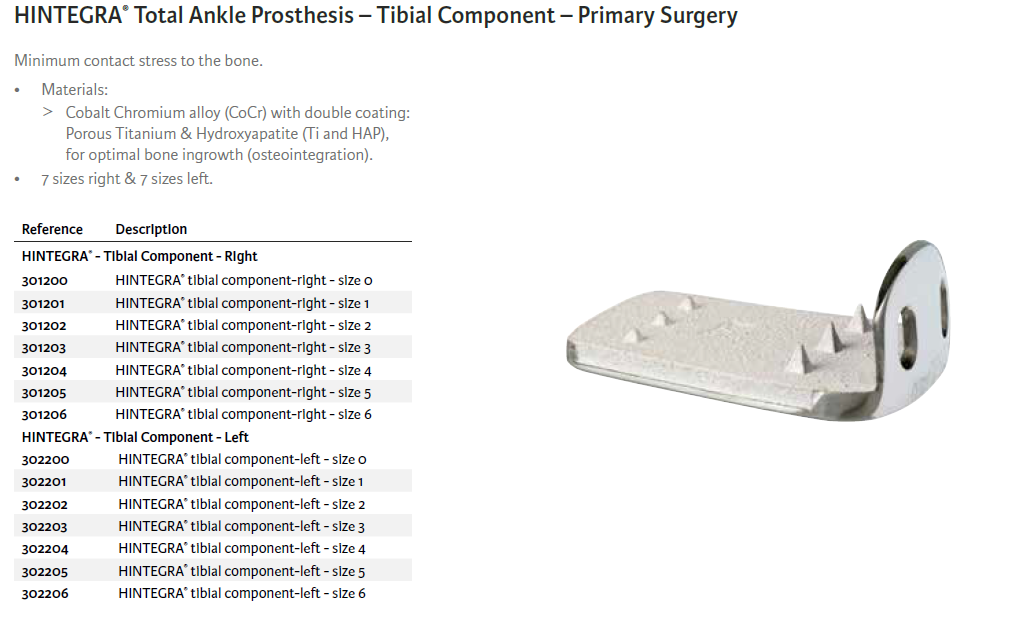This screenshot has width=1009, height=629.
Task: Select reference number 302204
Action: click(45, 549)
